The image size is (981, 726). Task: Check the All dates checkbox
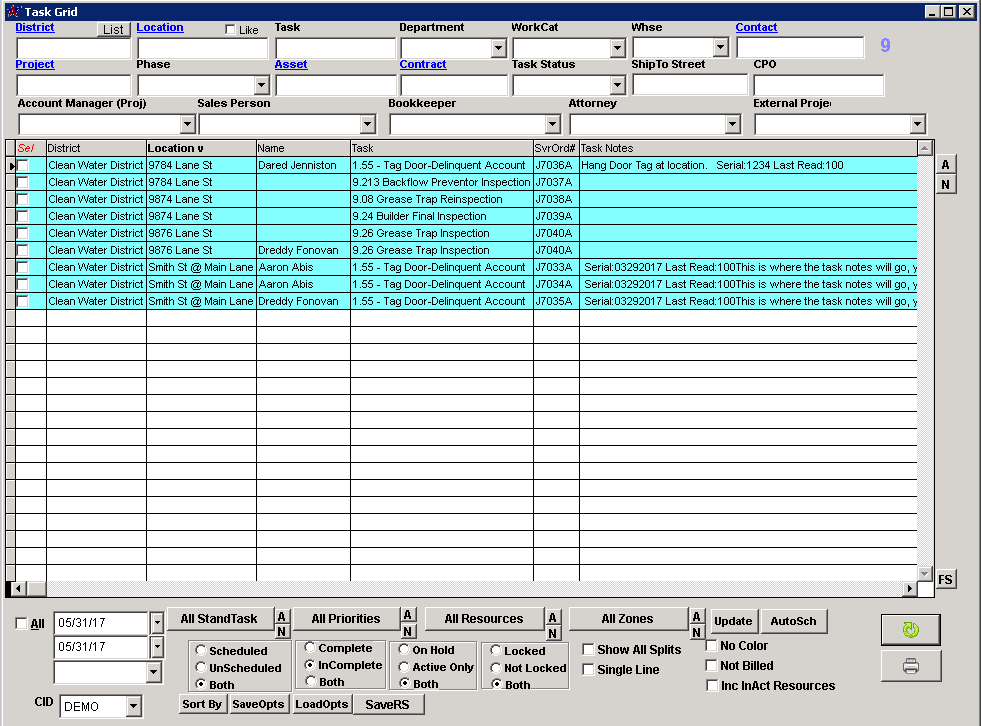21,623
